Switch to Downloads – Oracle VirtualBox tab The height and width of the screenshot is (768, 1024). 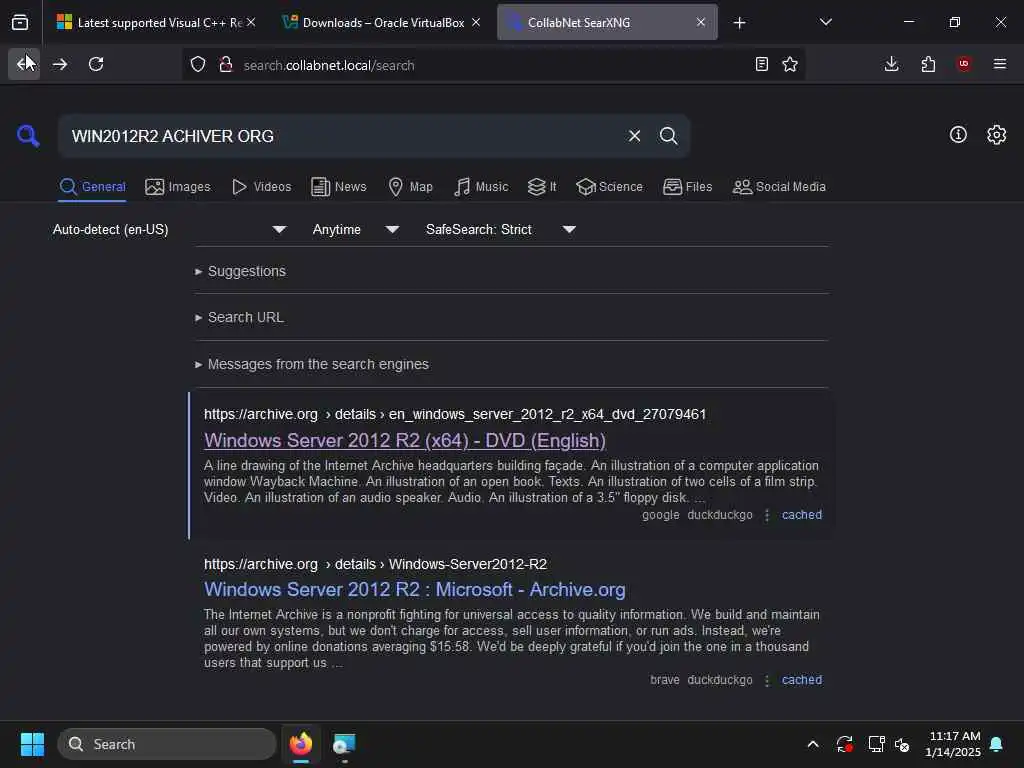coord(383,23)
